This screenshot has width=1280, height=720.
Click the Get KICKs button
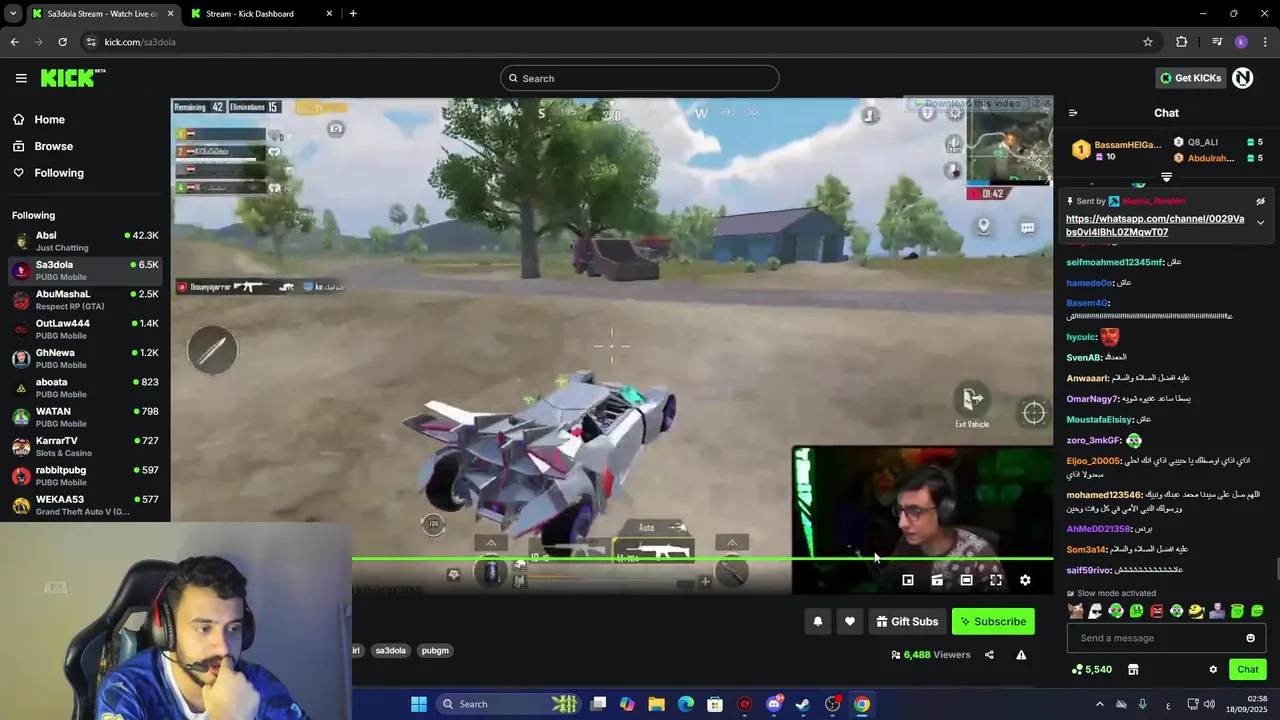coord(1190,78)
